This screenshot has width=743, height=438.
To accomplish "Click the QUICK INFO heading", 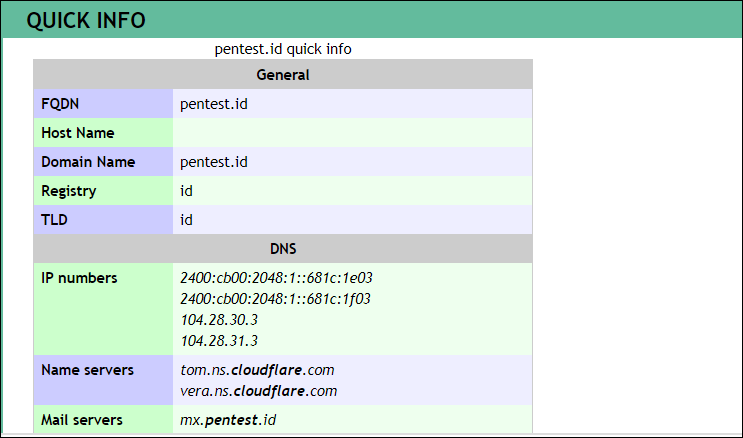I will point(86,20).
